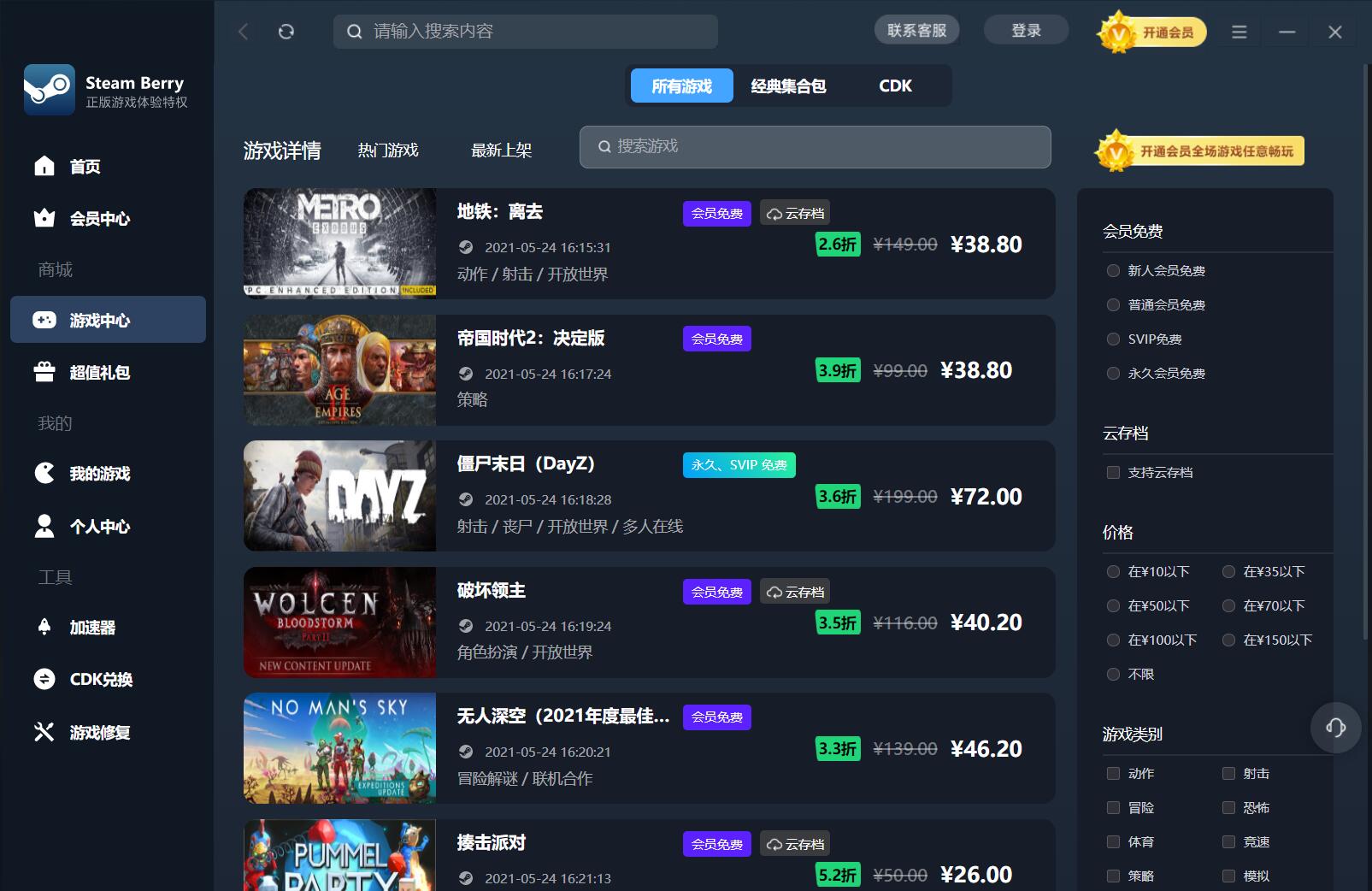Switch to 经典集合包 tab
Viewport: 1372px width, 891px height.
(x=788, y=86)
